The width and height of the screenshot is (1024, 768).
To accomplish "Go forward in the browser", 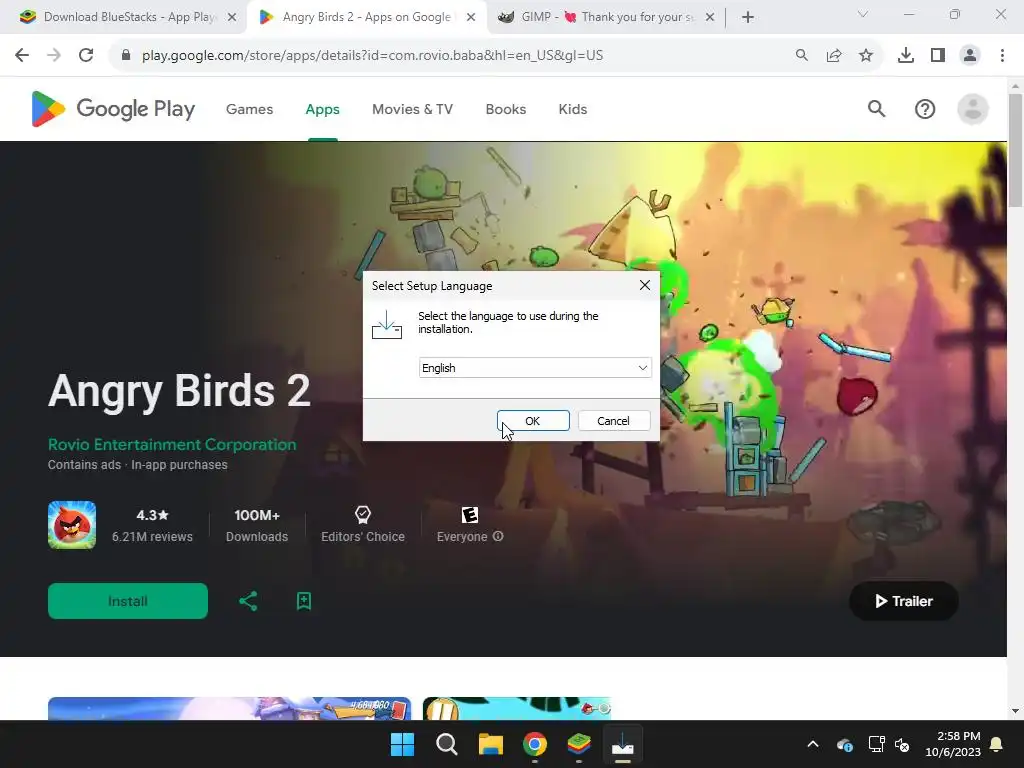I will [54, 55].
